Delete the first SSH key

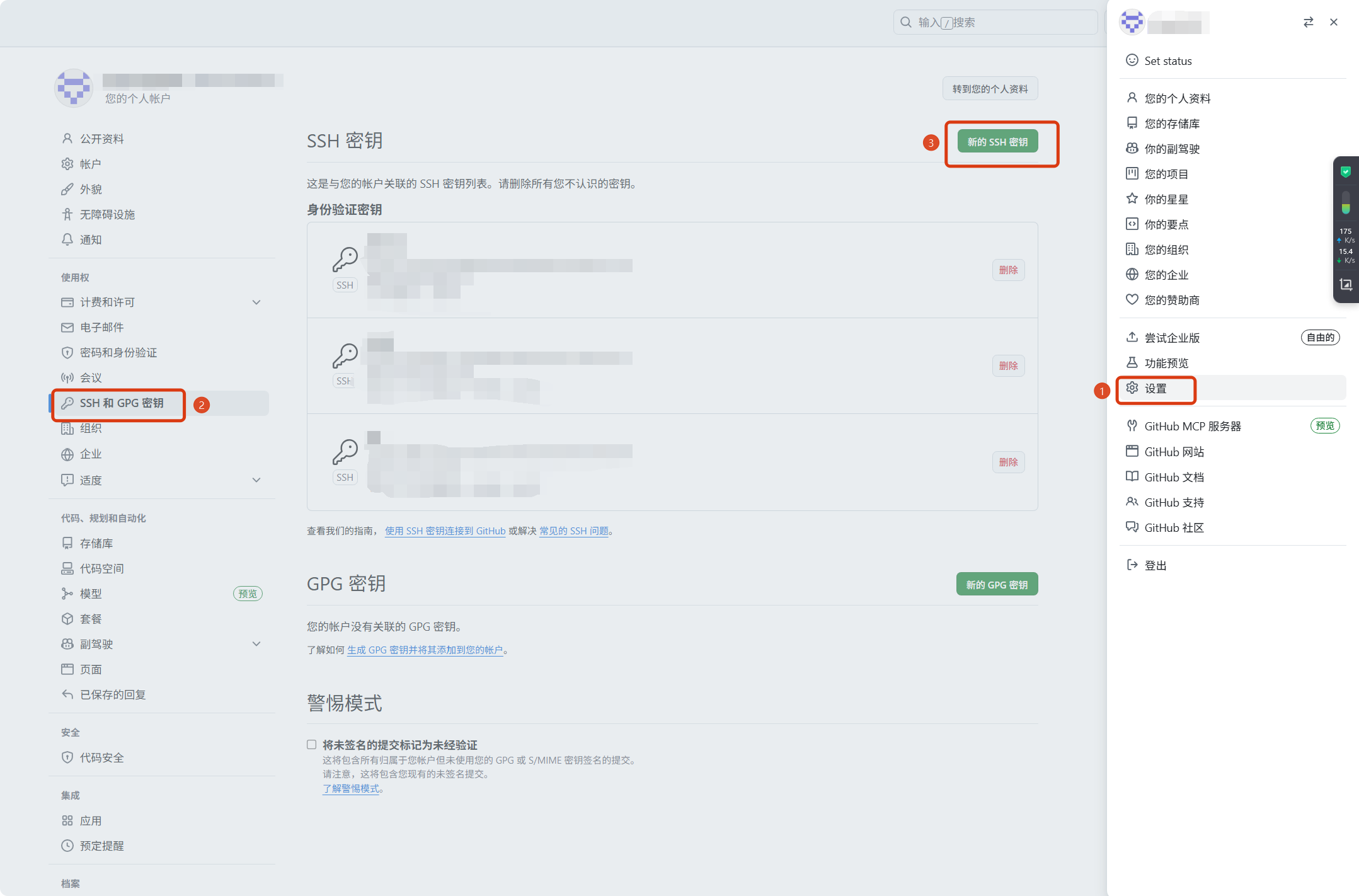1008,270
